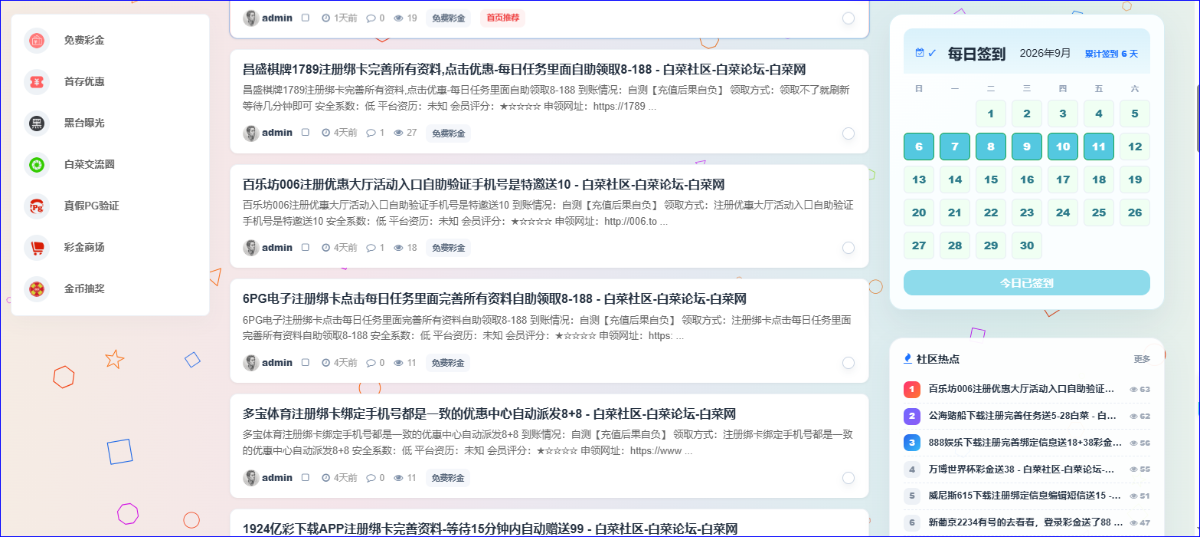Click the green 白菜交流圈 icon
This screenshot has width=1200, height=537.
tap(36, 164)
